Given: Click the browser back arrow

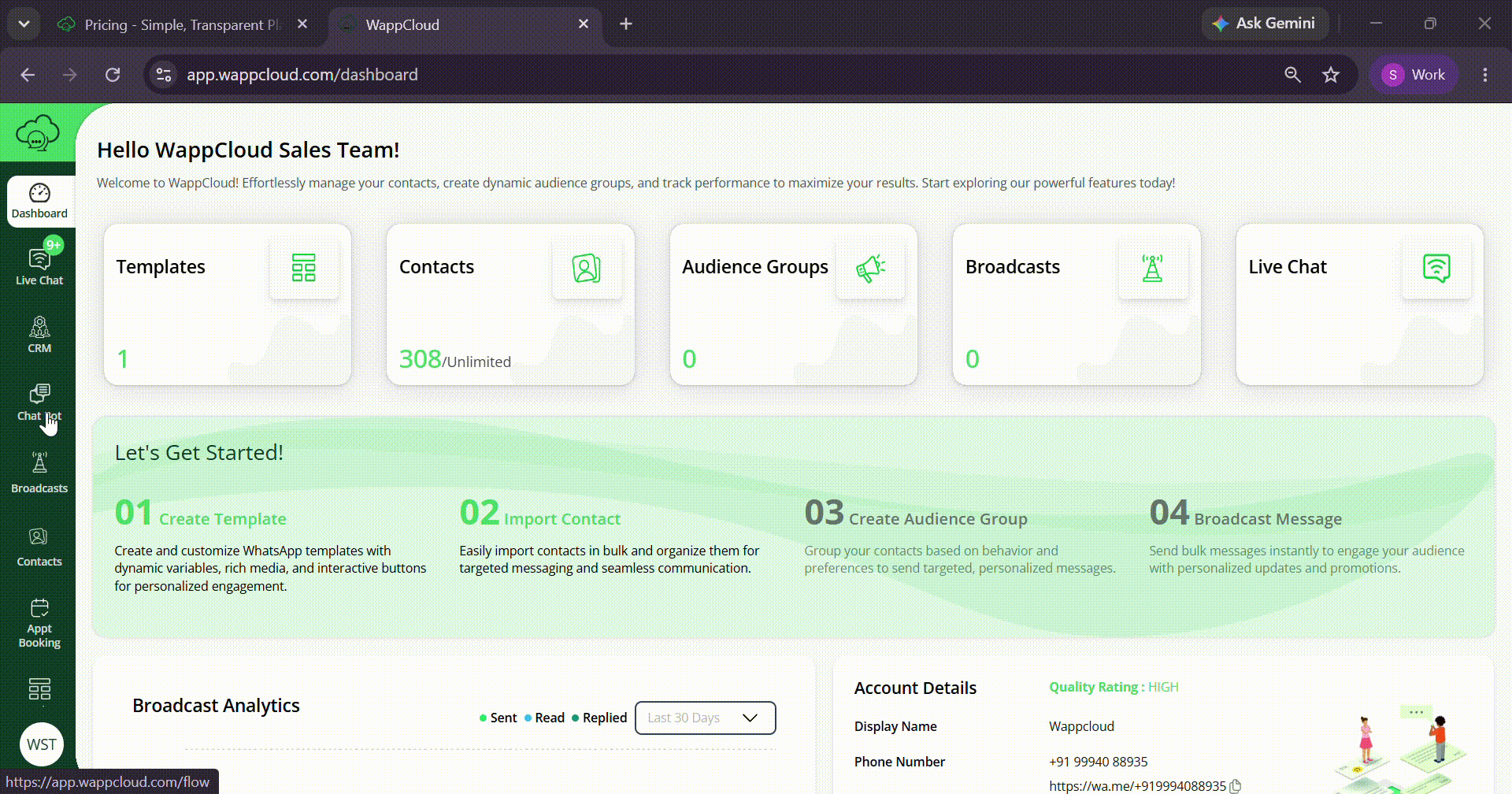Looking at the screenshot, I should click(28, 75).
